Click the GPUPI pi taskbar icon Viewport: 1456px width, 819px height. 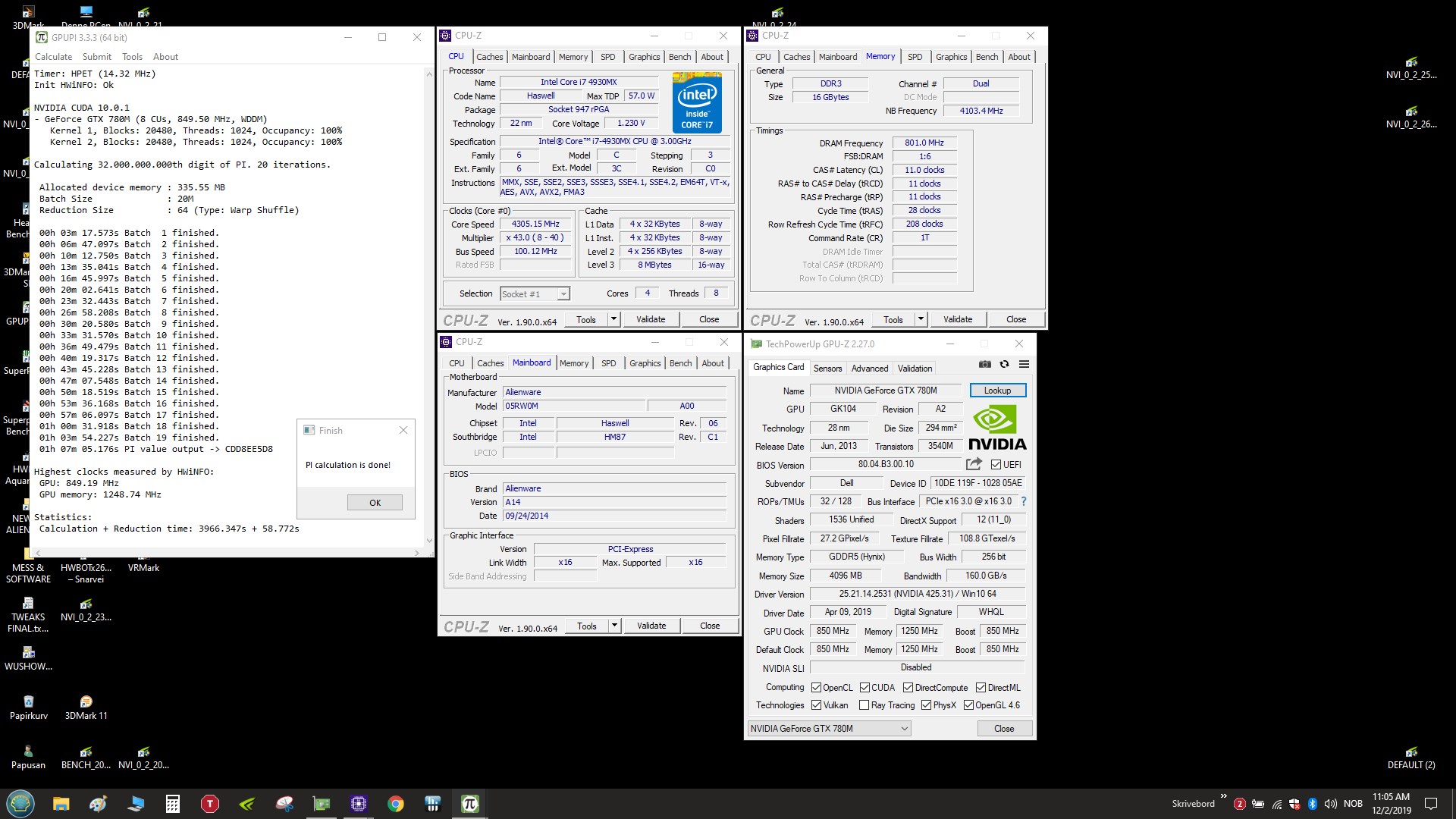(x=470, y=804)
